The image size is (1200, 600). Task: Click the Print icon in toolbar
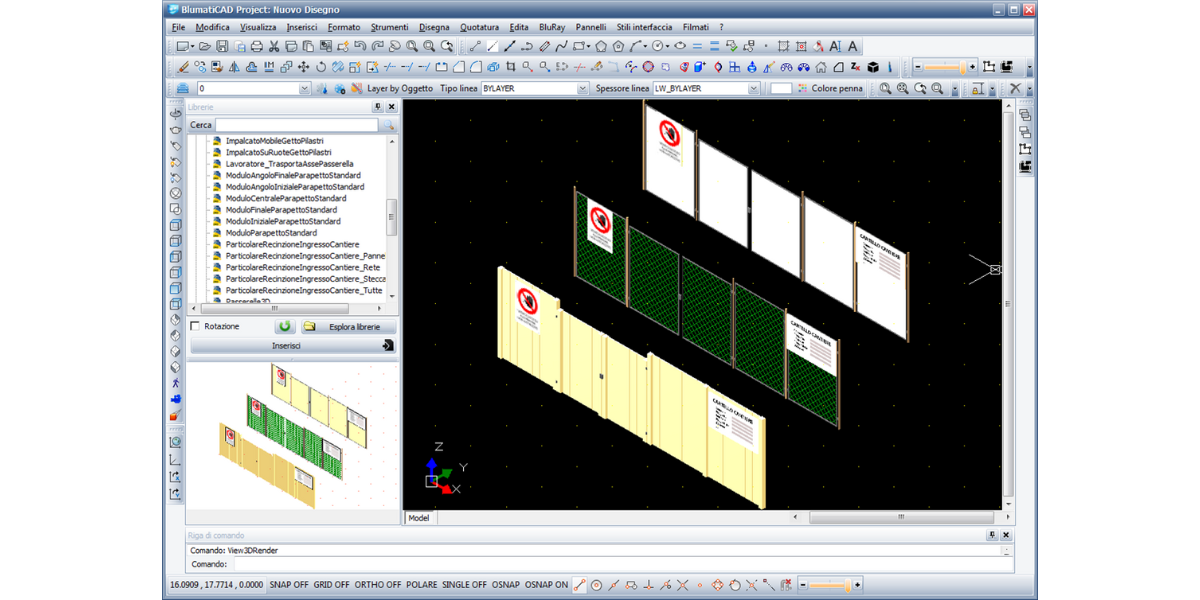pyautogui.click(x=256, y=46)
